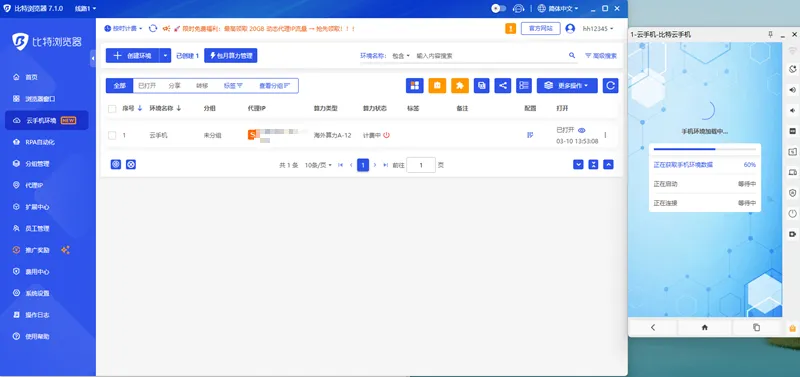The height and width of the screenshot is (377, 800).
Task: Click the blue save-disk toolbar icon
Action: pos(482,86)
